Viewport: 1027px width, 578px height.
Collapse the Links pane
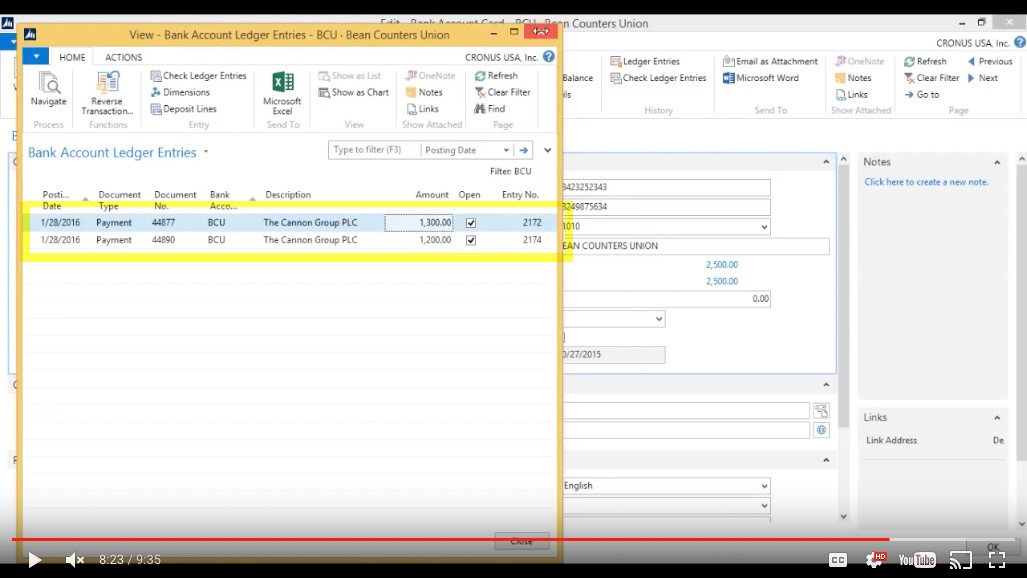(997, 417)
